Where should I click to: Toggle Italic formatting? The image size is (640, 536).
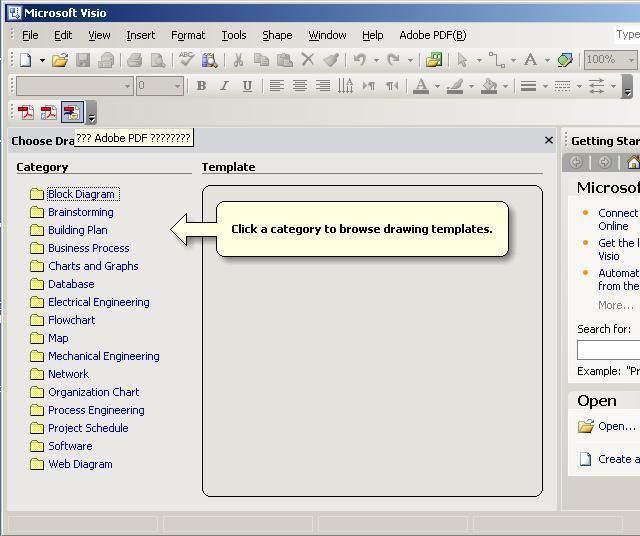coord(224,86)
